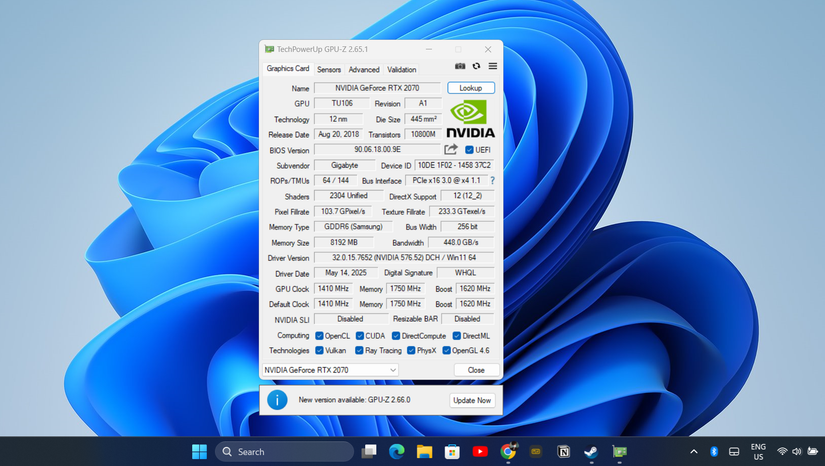Switch to the Sensors tab

pos(329,70)
